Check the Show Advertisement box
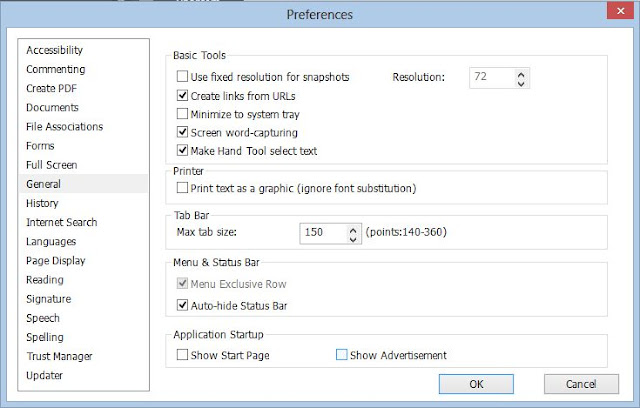This screenshot has height=408, width=640. 341,355
